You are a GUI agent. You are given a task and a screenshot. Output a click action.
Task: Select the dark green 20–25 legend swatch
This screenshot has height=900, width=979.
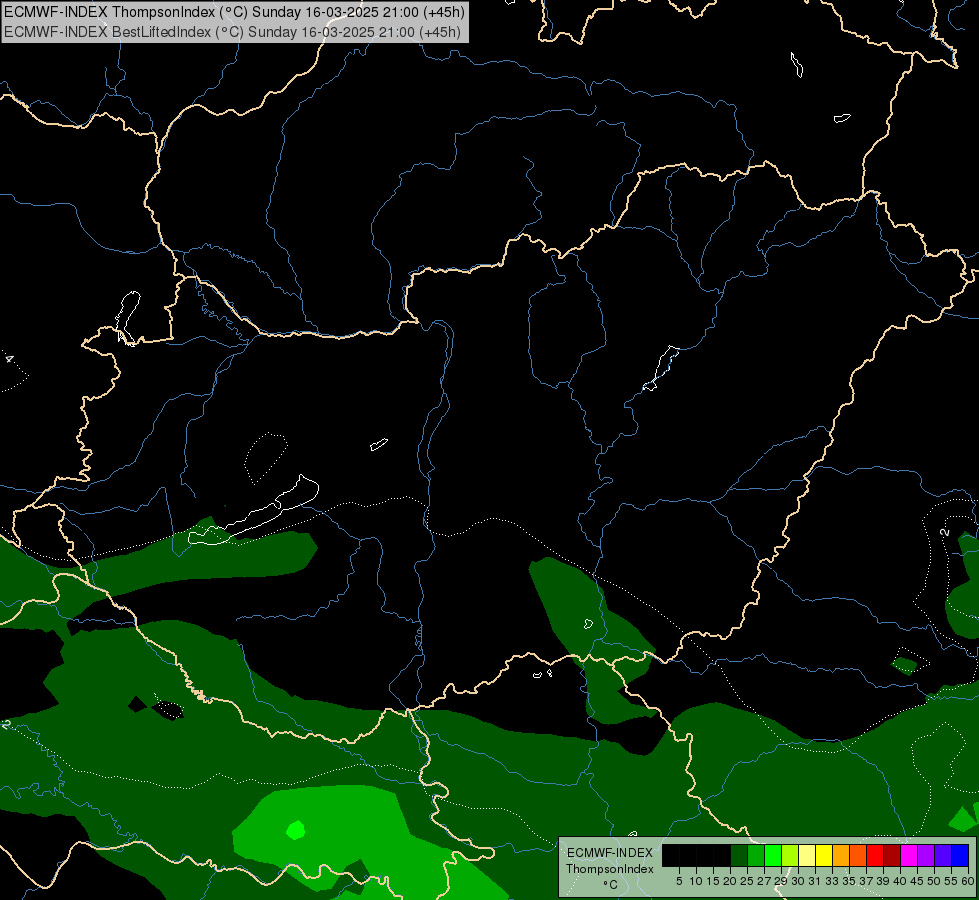tap(739, 856)
